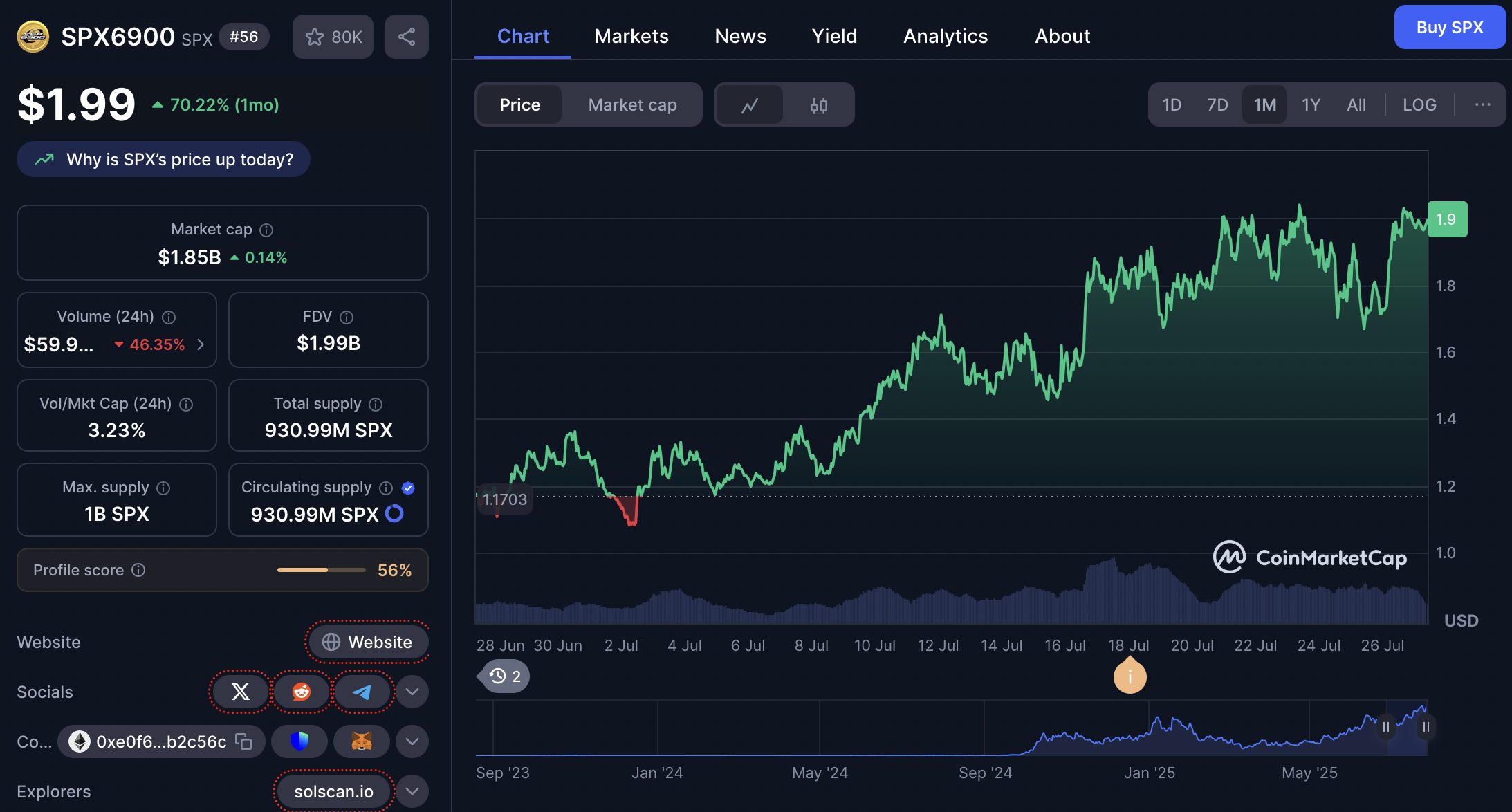Switch chart to Market cap mode
This screenshot has width=1512, height=812.
point(632,105)
